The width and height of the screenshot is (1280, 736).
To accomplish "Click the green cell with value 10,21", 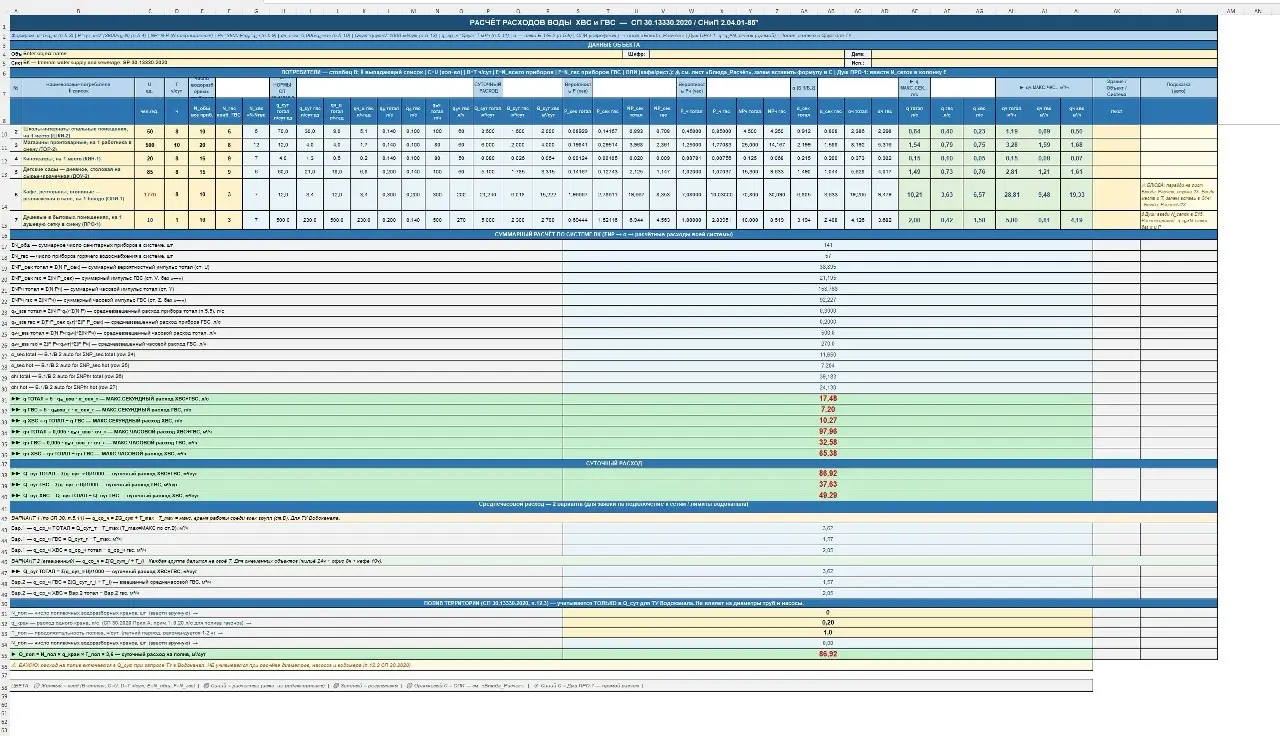I will pyautogui.click(x=914, y=194).
